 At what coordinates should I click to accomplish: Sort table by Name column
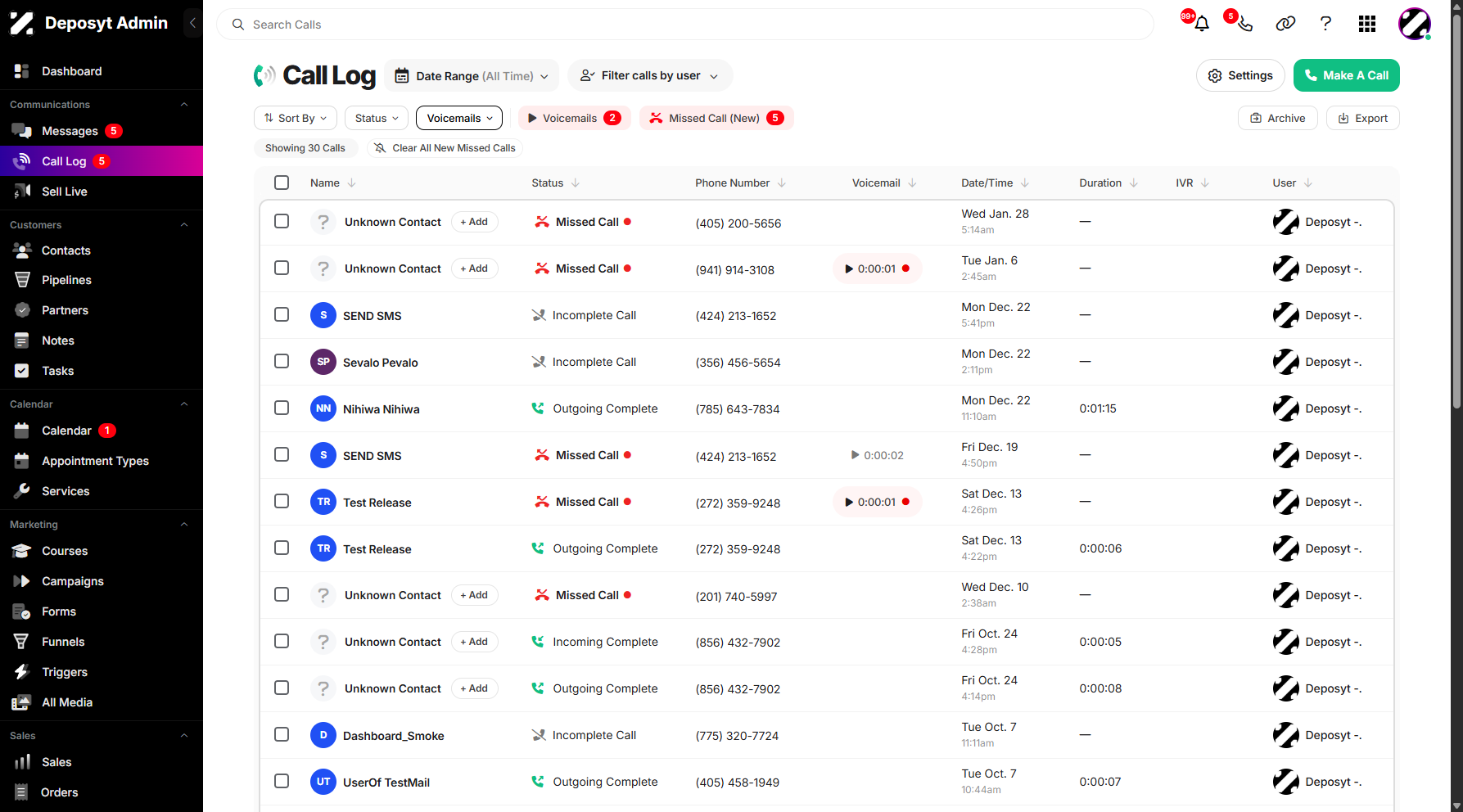(x=333, y=183)
